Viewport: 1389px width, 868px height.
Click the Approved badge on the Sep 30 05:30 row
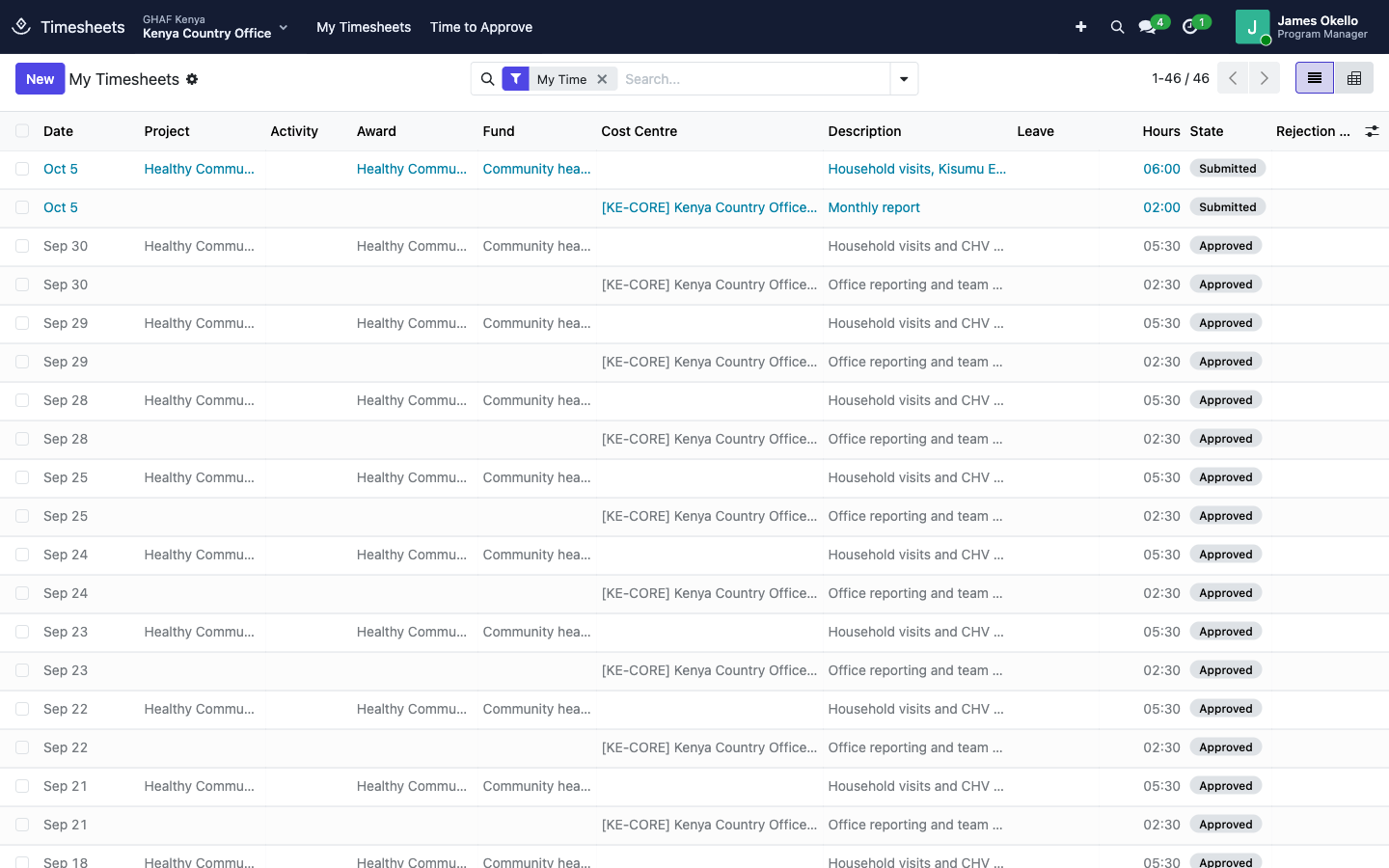1226,246
